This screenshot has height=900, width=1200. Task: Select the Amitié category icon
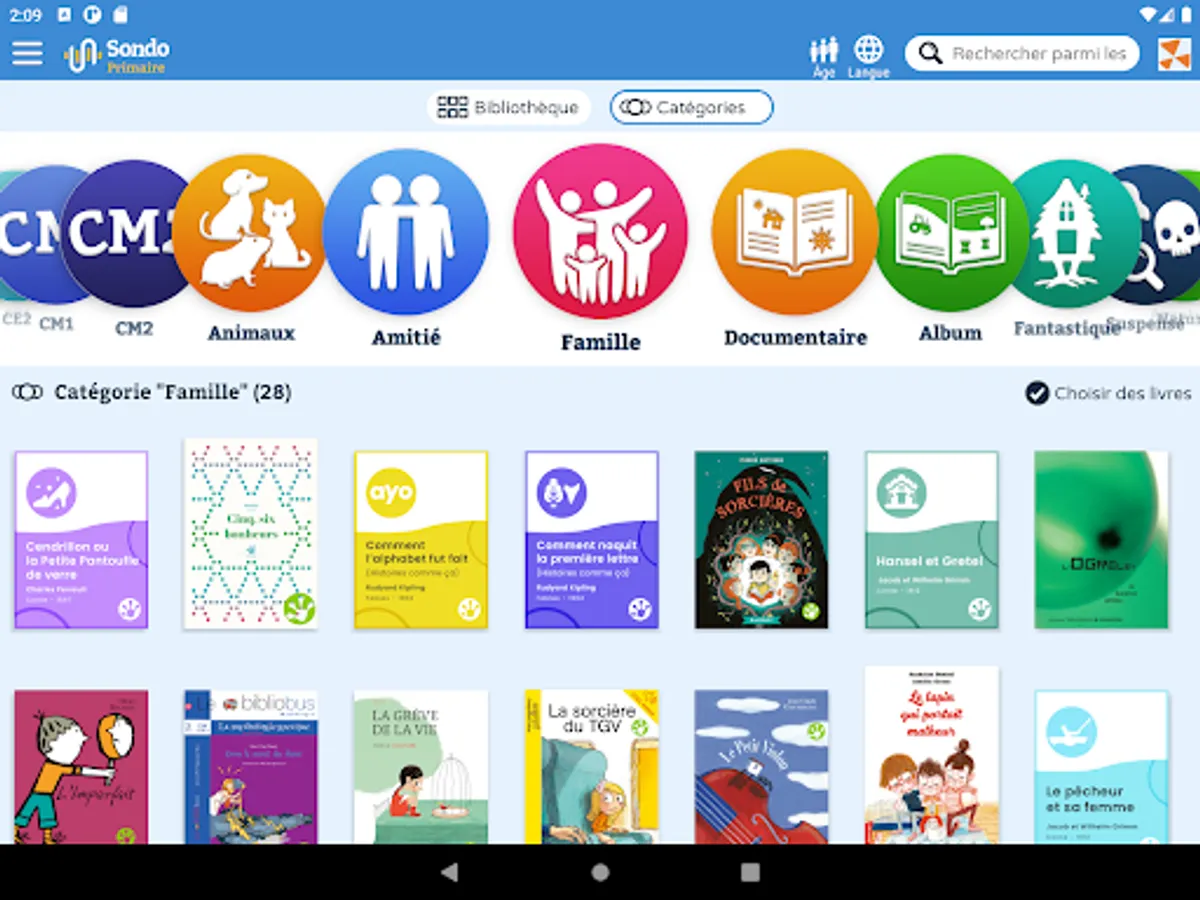[x=406, y=232]
